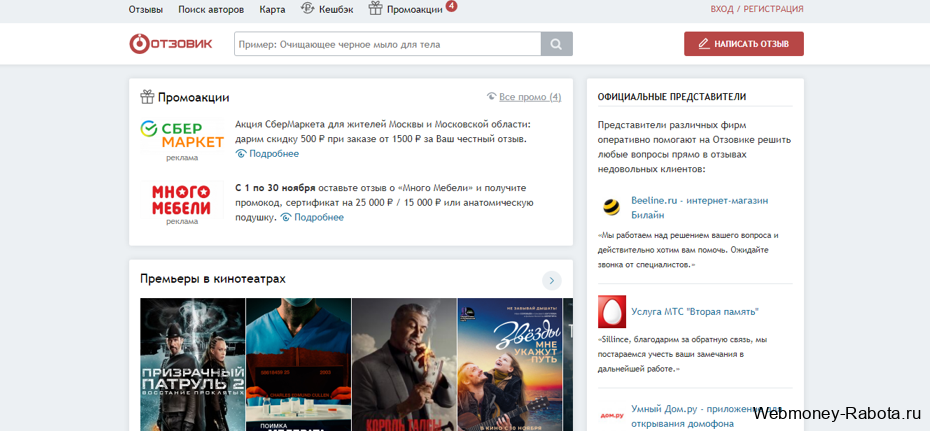The height and width of the screenshot is (431, 930).
Task: Focus the review search input field
Action: coord(388,44)
